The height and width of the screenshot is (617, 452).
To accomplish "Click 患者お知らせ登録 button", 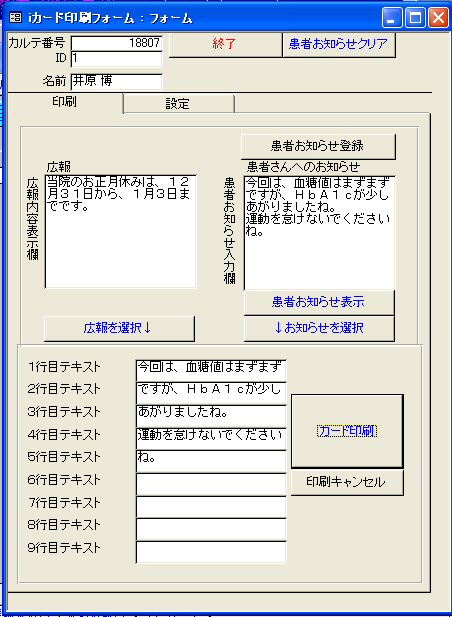I will point(318,146).
